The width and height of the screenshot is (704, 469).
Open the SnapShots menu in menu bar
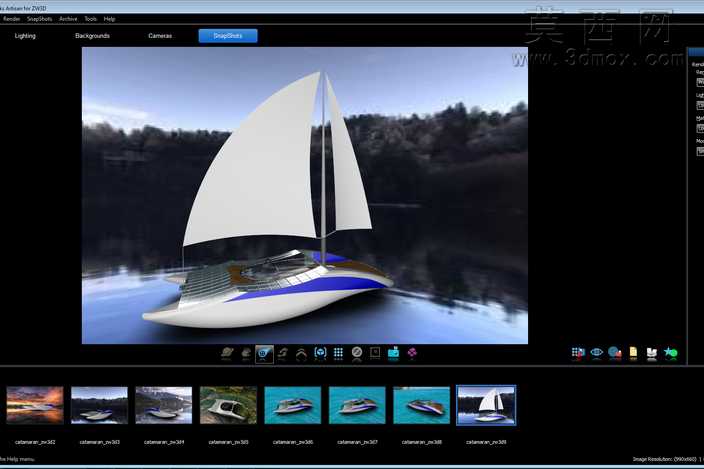pyautogui.click(x=40, y=19)
